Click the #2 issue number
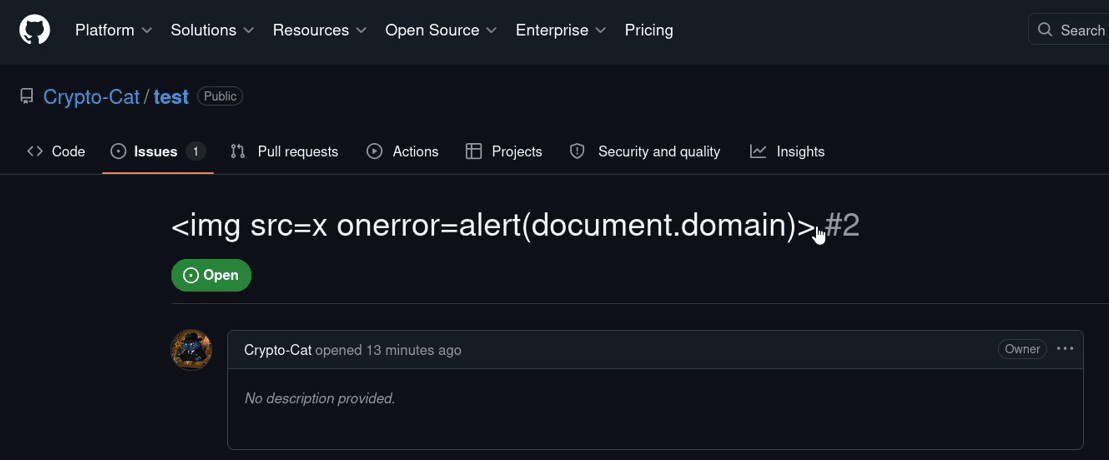This screenshot has width=1109, height=460. 842,226
